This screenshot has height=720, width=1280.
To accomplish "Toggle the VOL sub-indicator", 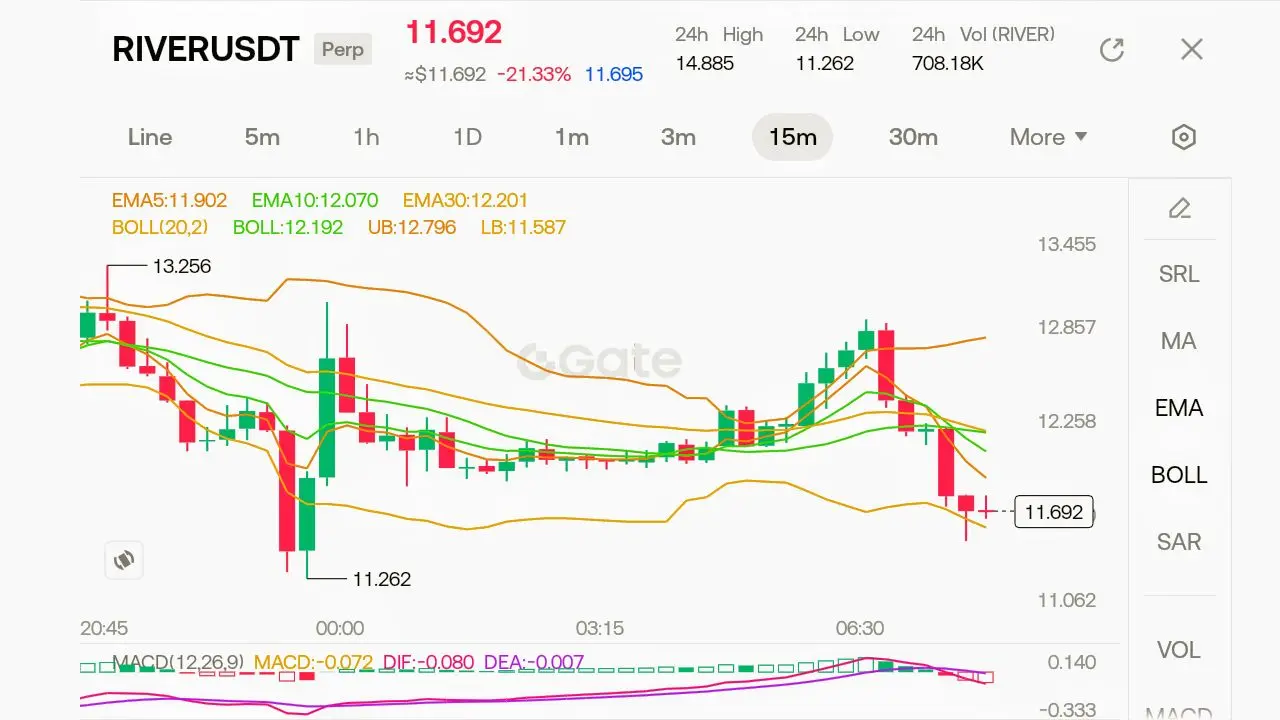I will coord(1179,650).
